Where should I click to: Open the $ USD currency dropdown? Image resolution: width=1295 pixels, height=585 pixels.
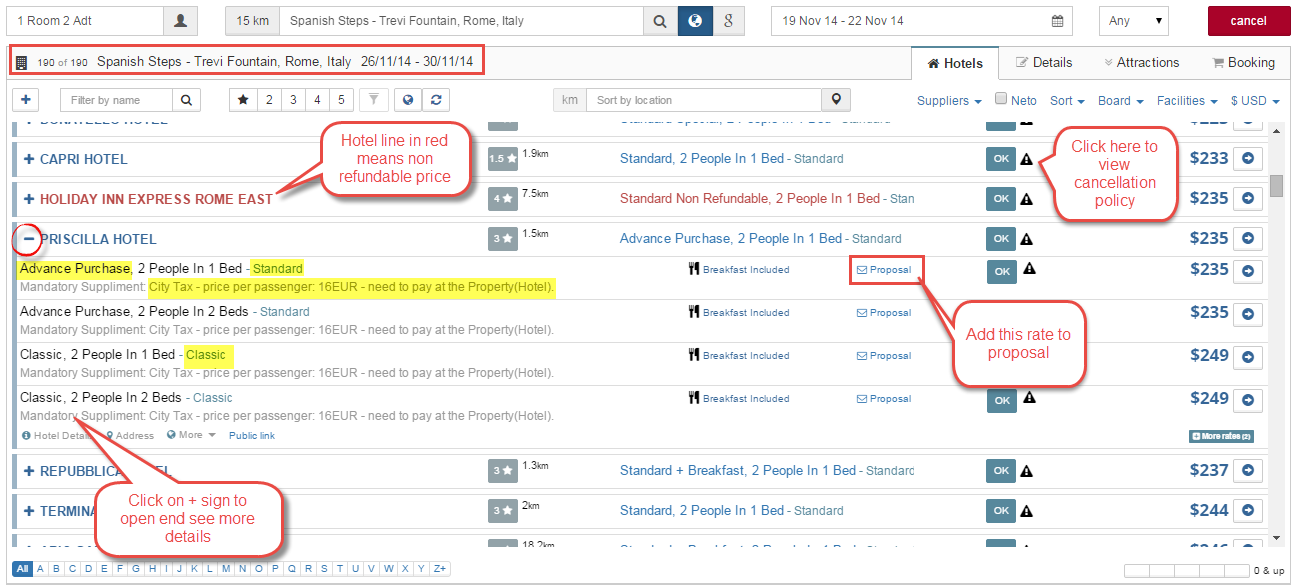click(1255, 100)
